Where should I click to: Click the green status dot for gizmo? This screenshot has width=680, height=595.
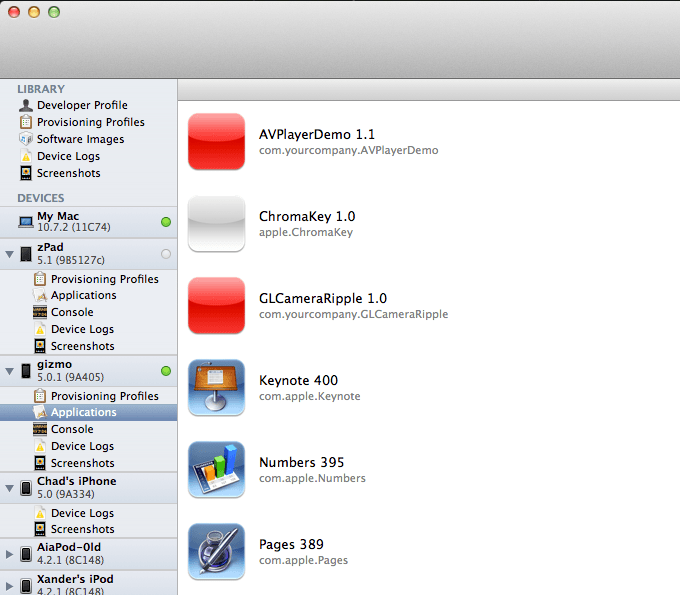(x=166, y=371)
